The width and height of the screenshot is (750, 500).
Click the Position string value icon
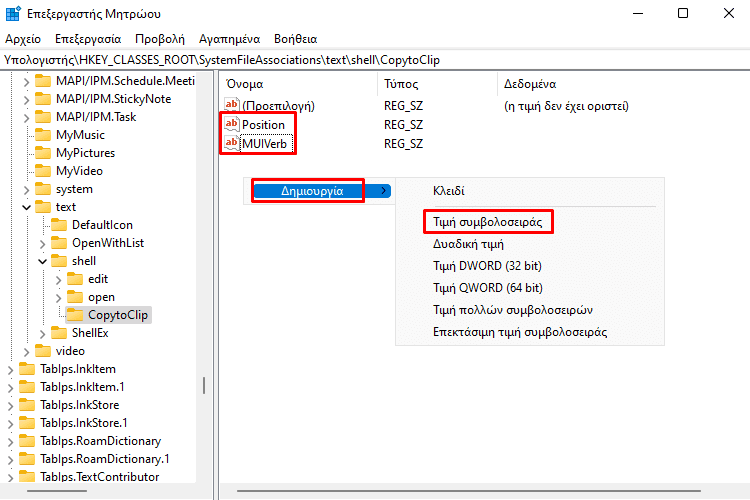(x=232, y=124)
